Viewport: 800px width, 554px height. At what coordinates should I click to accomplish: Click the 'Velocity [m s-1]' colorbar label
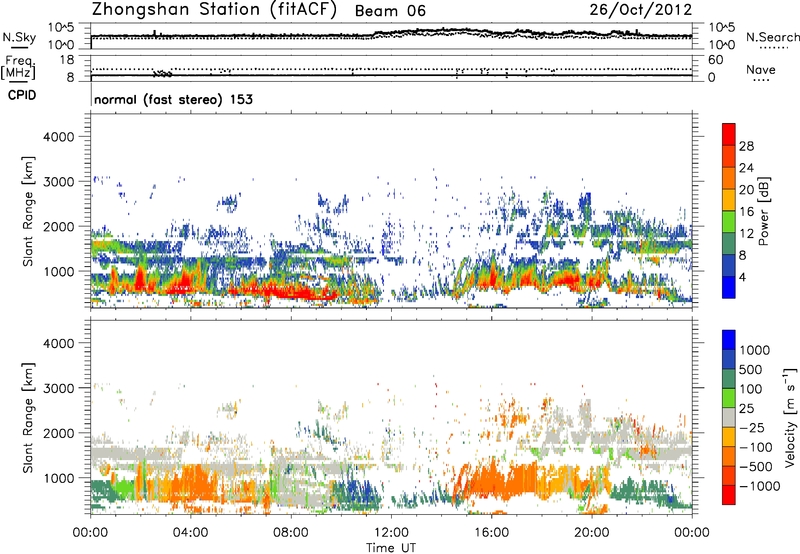coord(790,417)
